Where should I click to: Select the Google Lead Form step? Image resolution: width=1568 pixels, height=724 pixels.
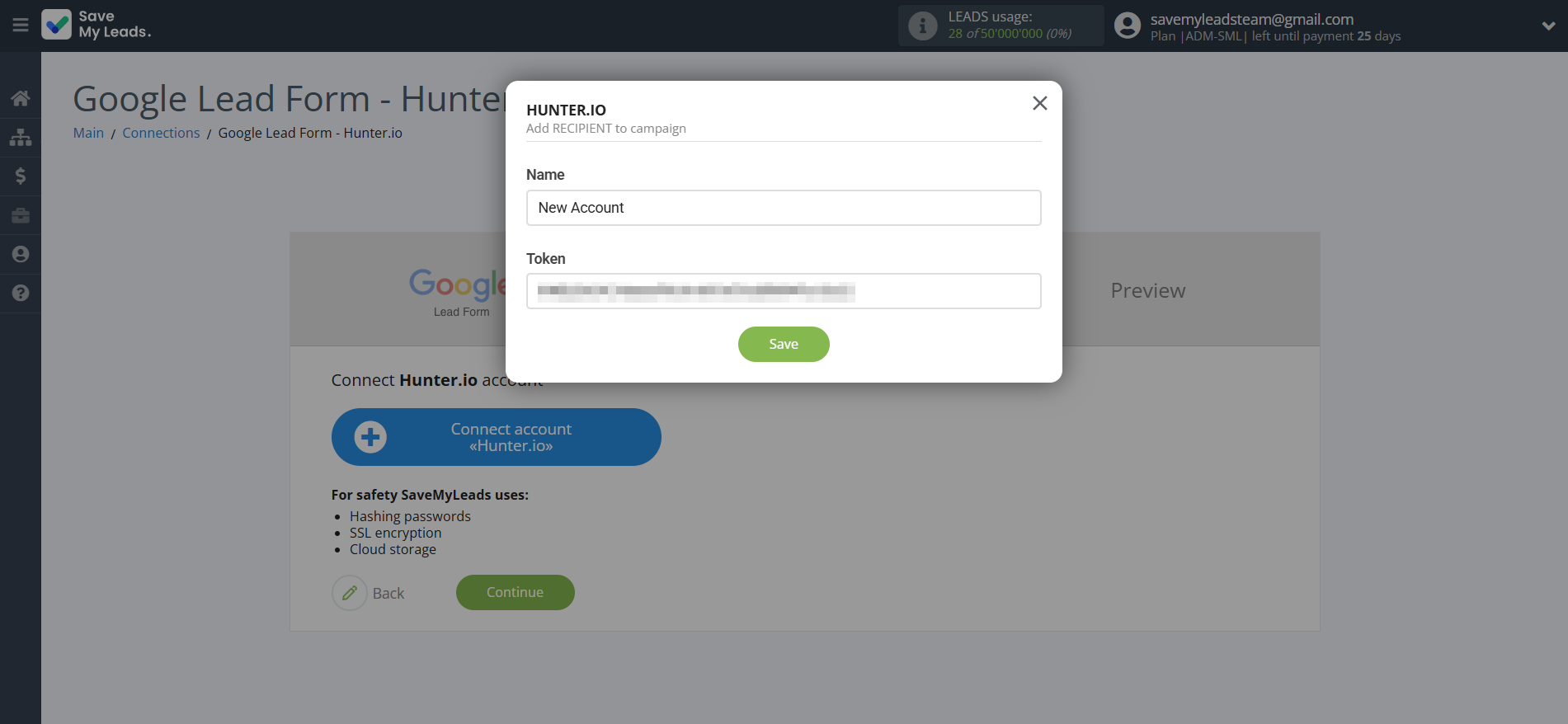coord(458,292)
